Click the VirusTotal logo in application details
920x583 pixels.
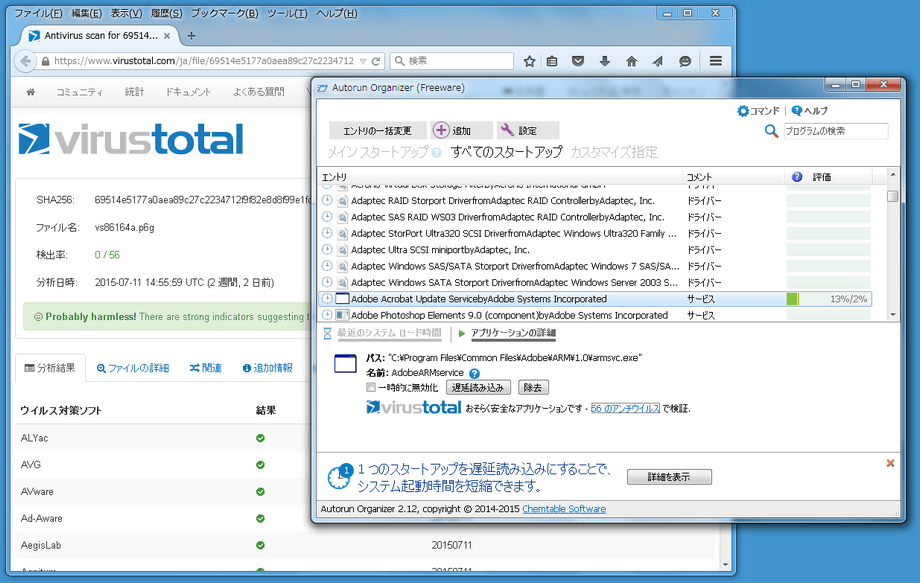(414, 407)
